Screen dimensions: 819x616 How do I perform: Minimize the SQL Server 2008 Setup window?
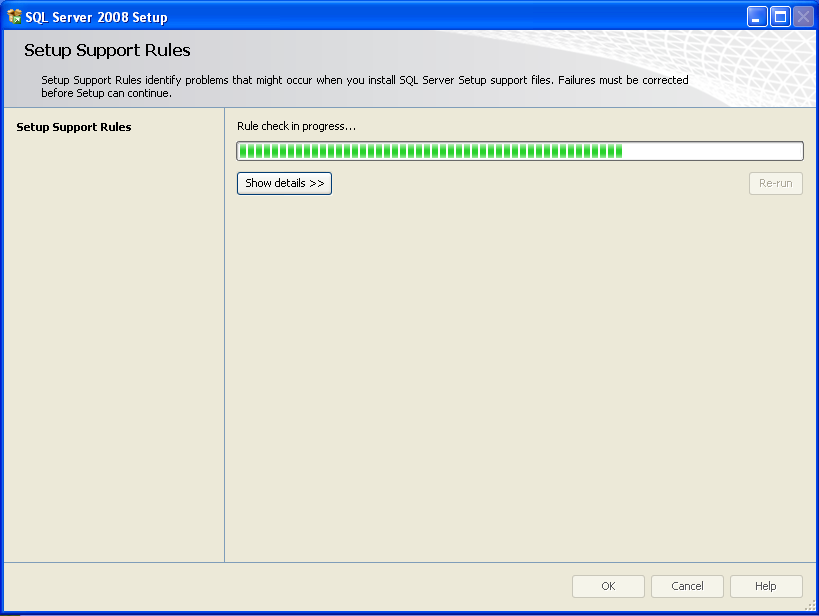click(757, 17)
